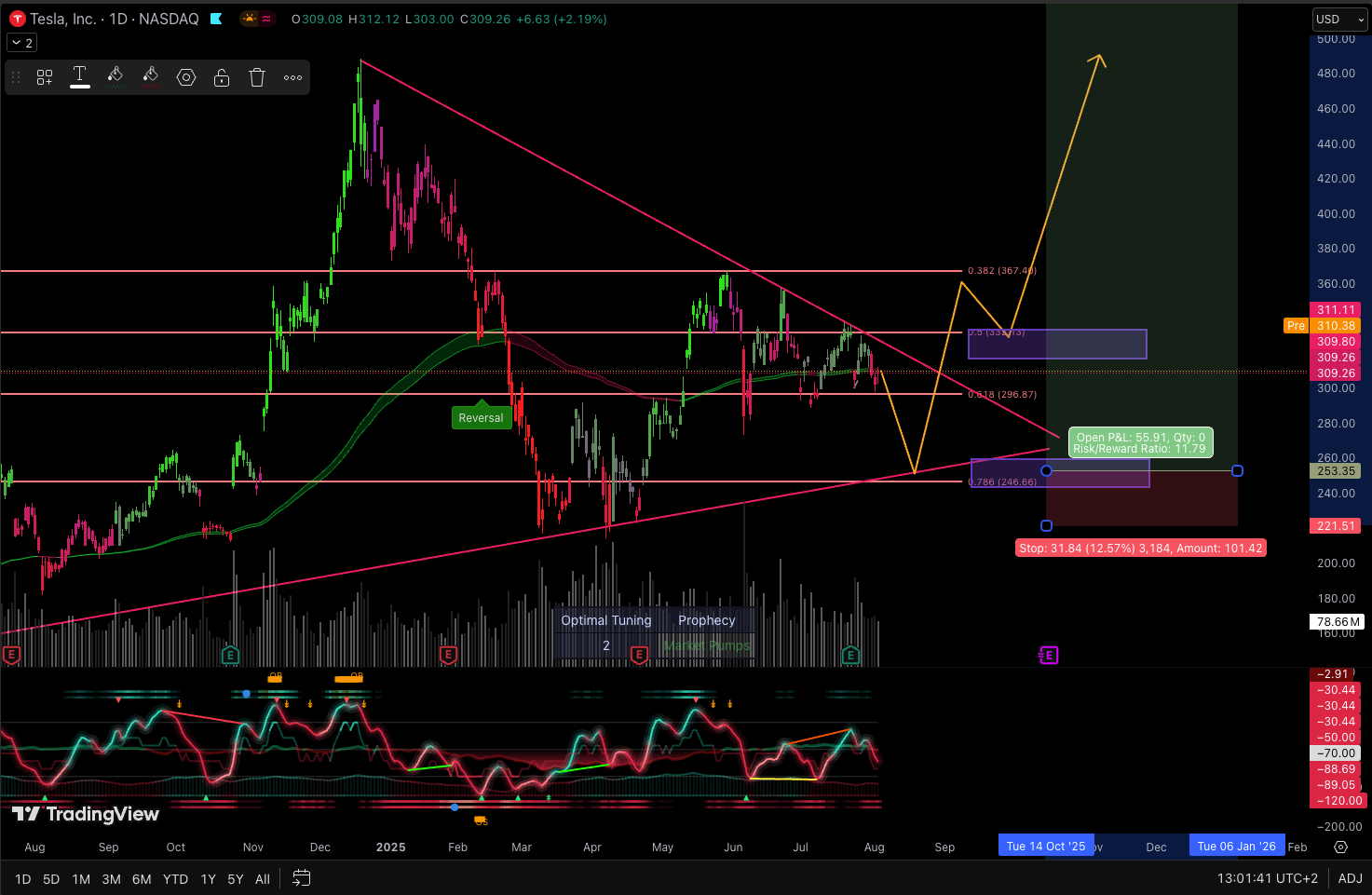This screenshot has height=895, width=1372.
Task: Click the cyan flag icon next to NASDAQ
Action: [216, 19]
